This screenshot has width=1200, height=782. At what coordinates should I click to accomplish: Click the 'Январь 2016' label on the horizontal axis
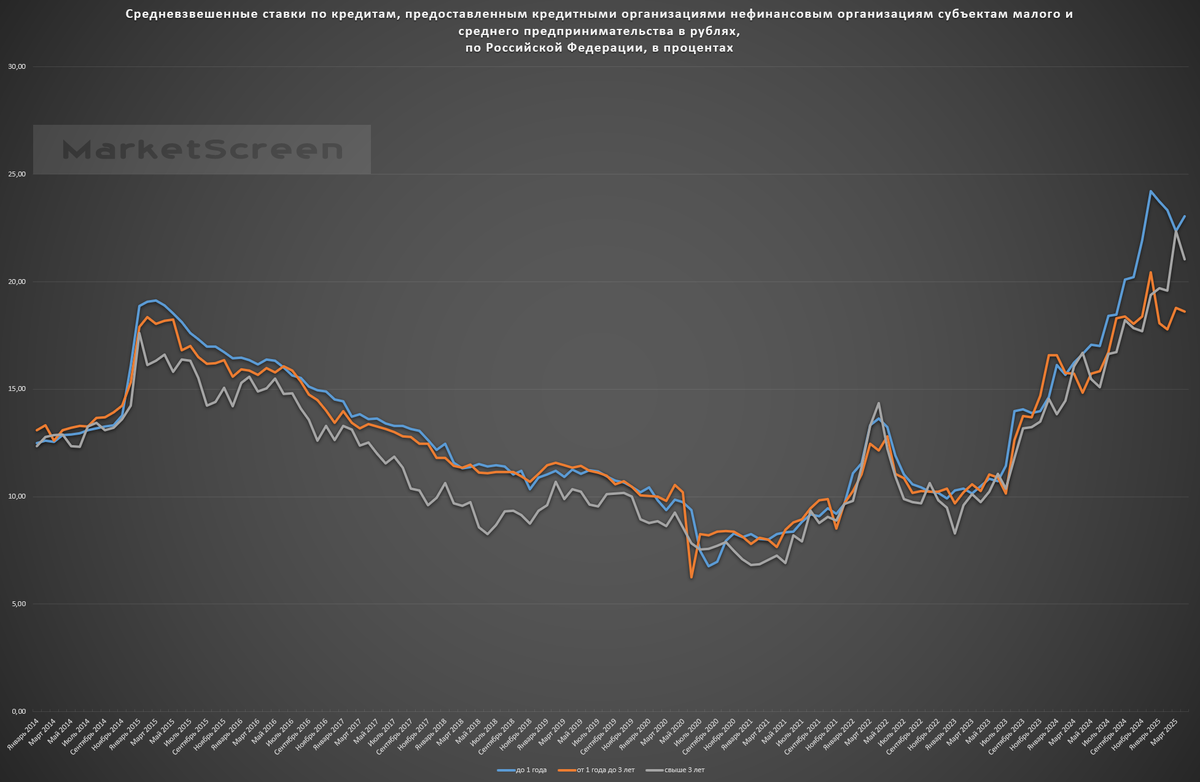pyautogui.click(x=228, y=734)
